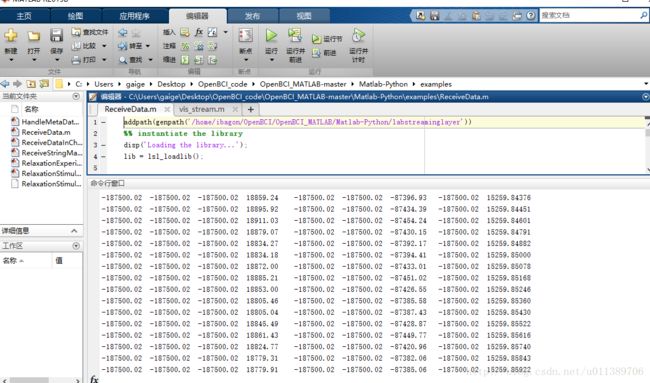
Task: Click the Breakpoints icon
Action: [x=245, y=36]
